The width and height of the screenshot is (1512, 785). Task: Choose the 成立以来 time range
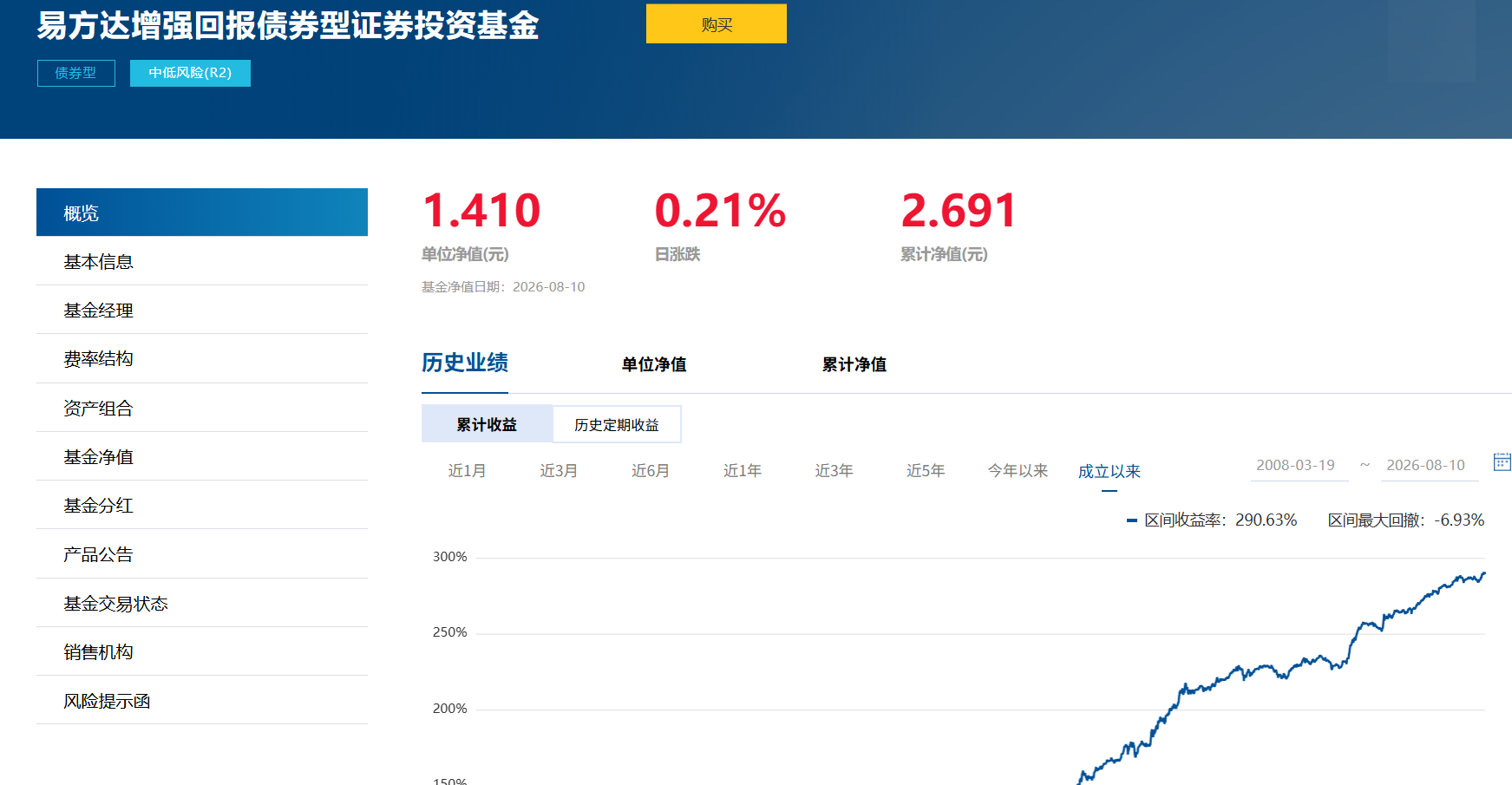point(1109,471)
